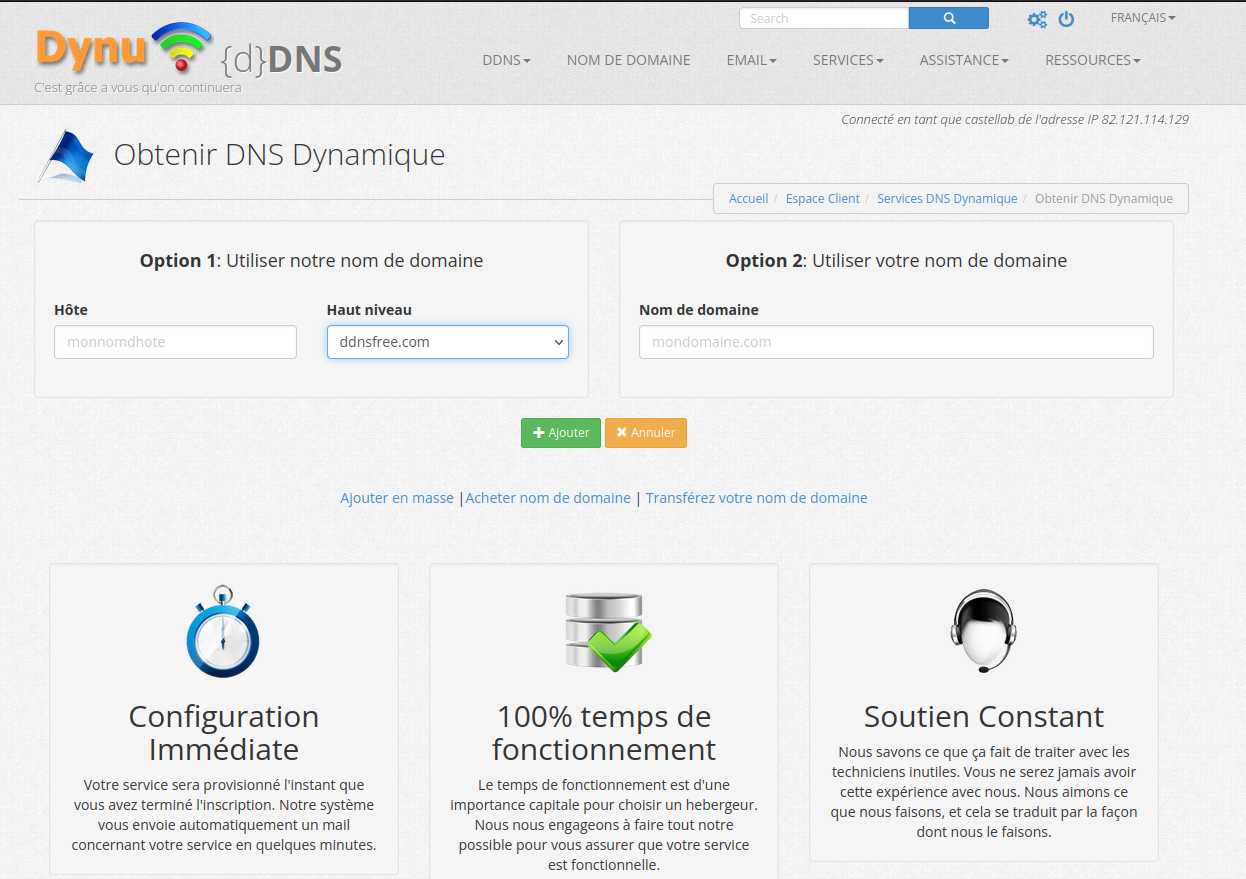The height and width of the screenshot is (879, 1246).
Task: Click the magnifying glass search button
Action: coord(948,18)
